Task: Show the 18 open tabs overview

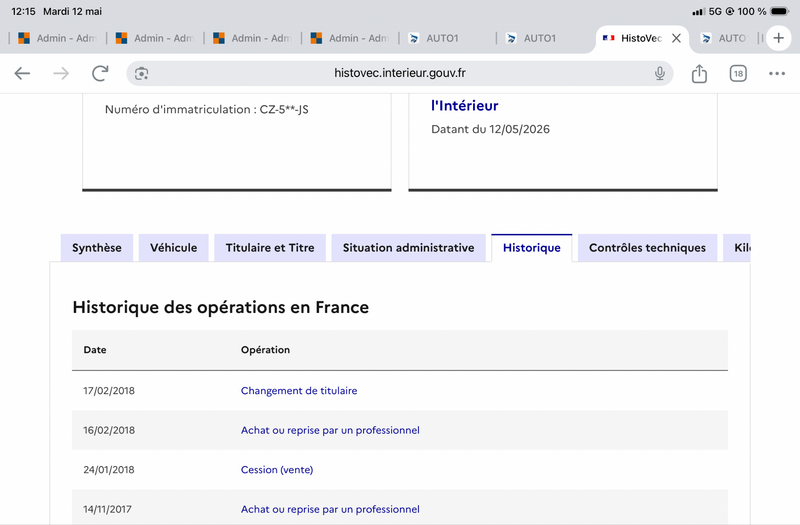Action: coord(738,73)
